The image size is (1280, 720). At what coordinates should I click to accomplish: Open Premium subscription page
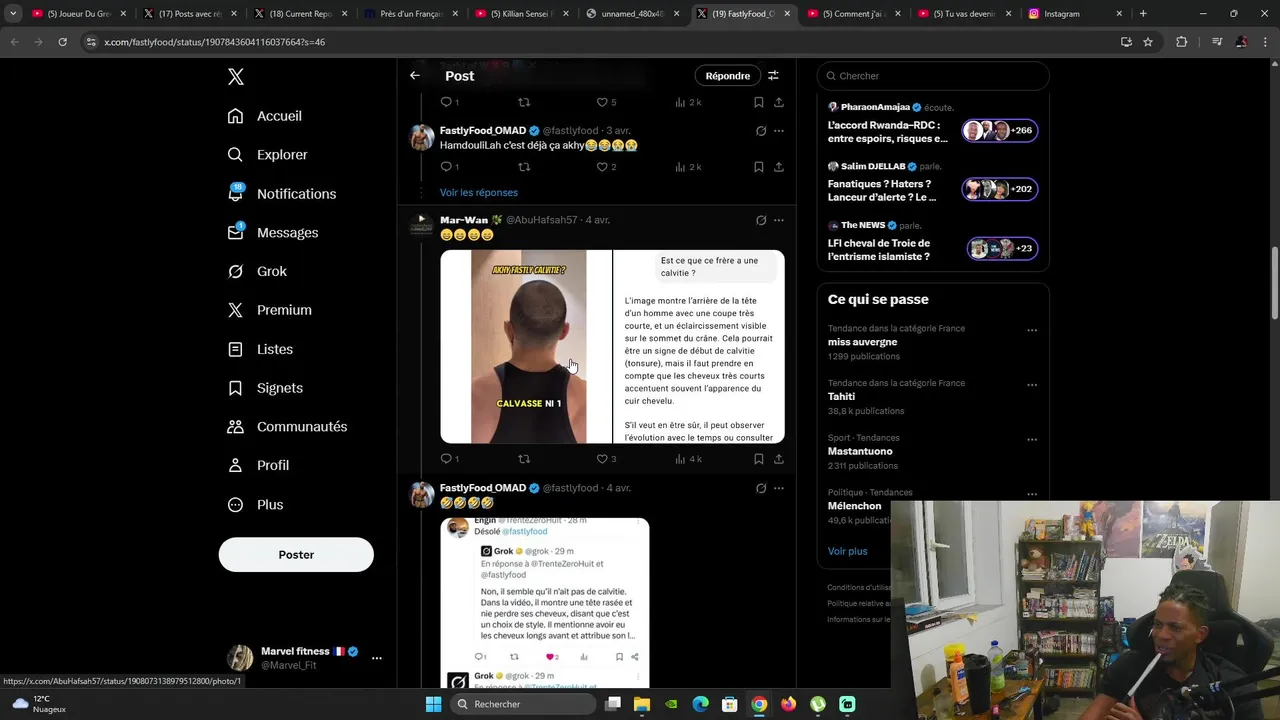click(270, 310)
